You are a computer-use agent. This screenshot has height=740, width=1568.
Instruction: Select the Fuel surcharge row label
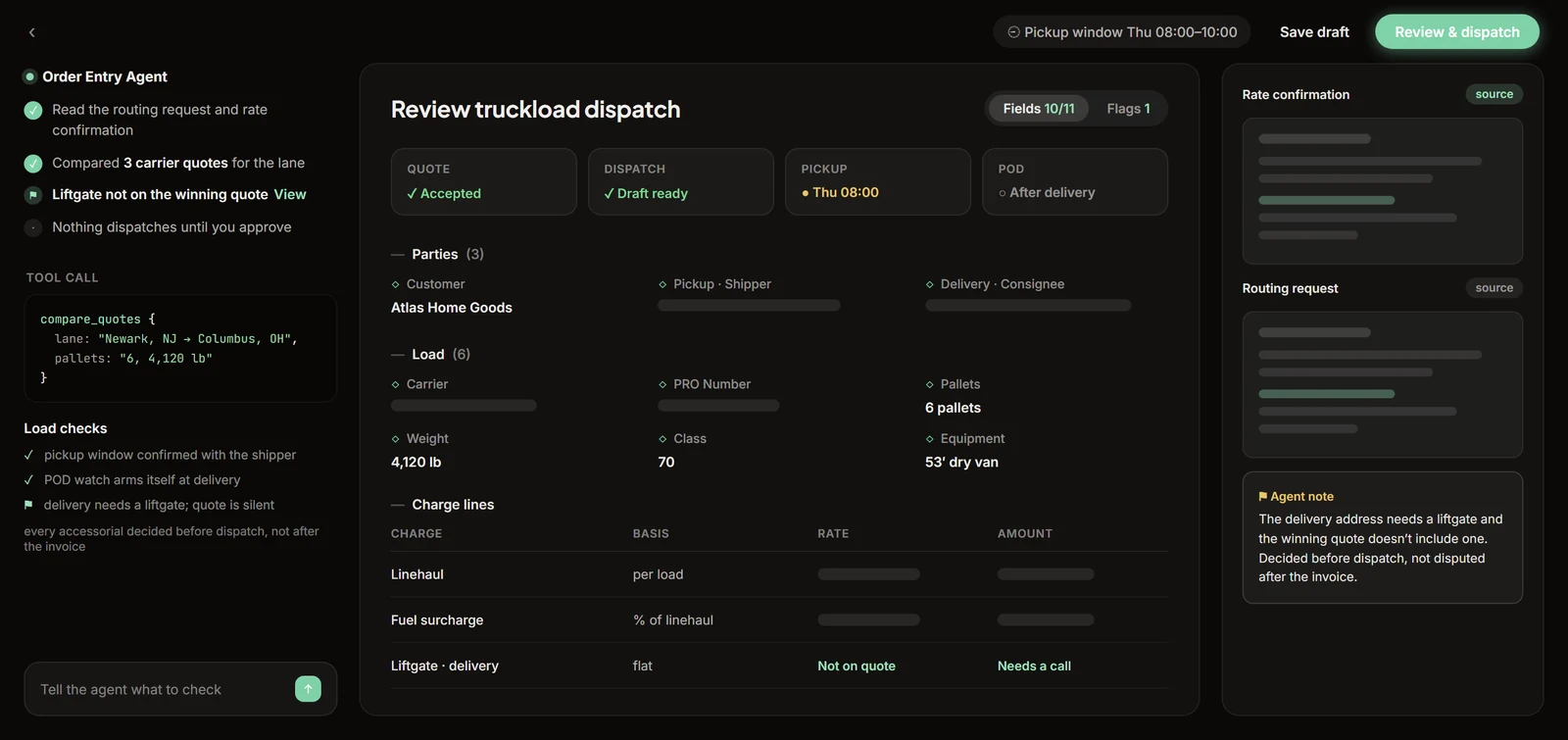pyautogui.click(x=437, y=620)
